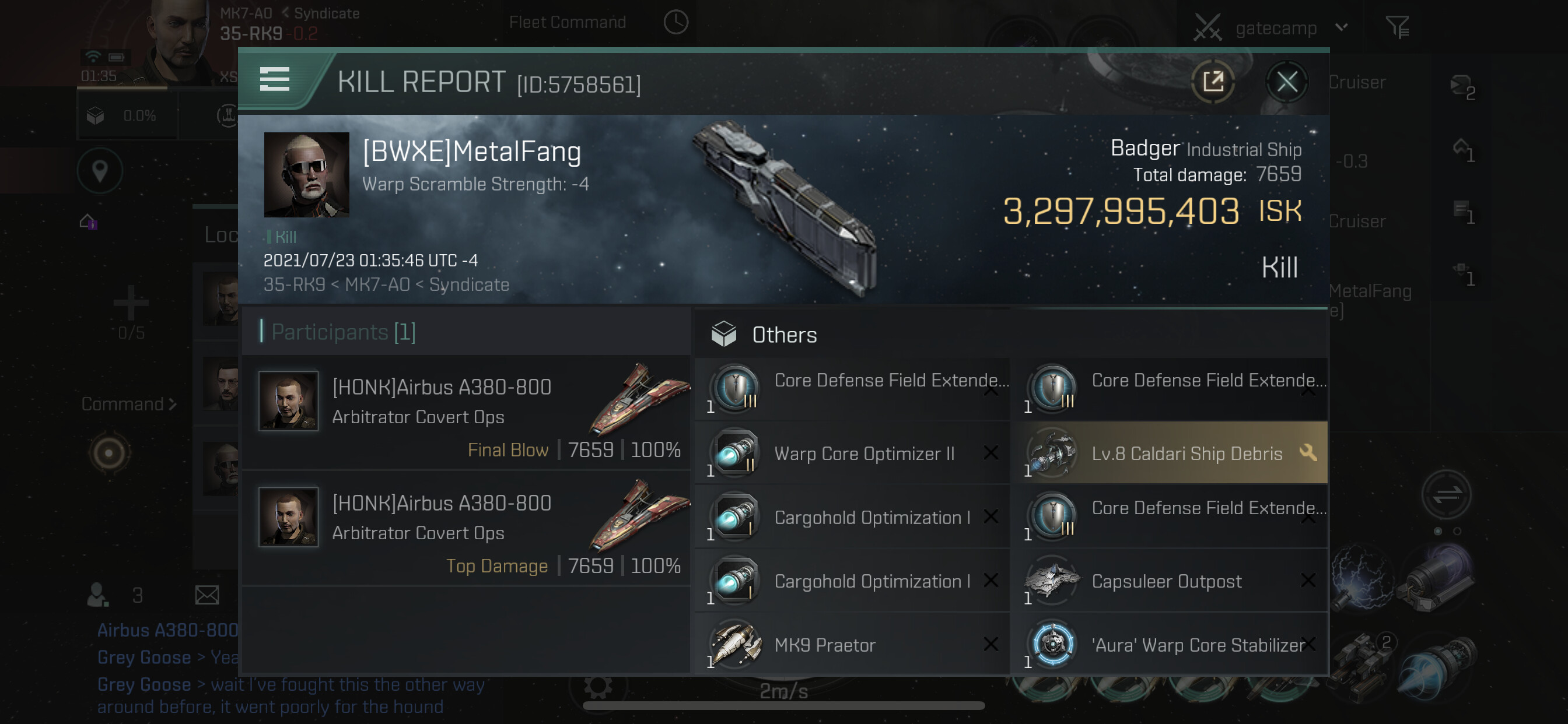Open the overview filter funnel icon
The height and width of the screenshot is (724, 1568).
point(1397,27)
